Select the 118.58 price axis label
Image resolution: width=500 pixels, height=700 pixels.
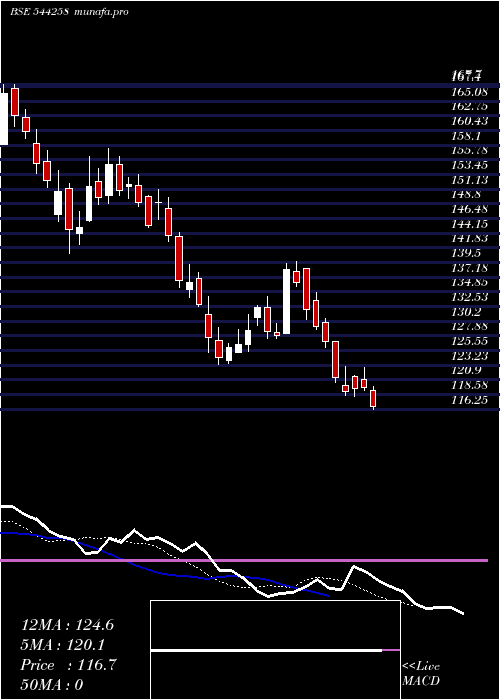(470, 385)
